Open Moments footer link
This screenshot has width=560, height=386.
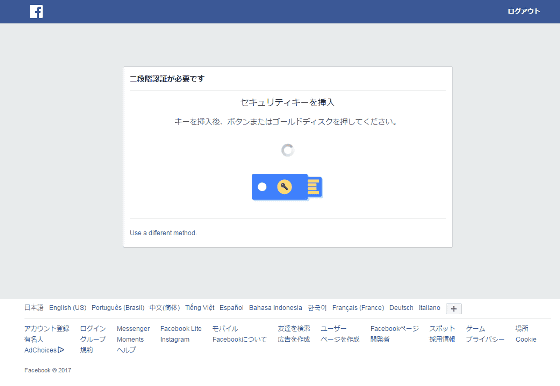click(130, 339)
